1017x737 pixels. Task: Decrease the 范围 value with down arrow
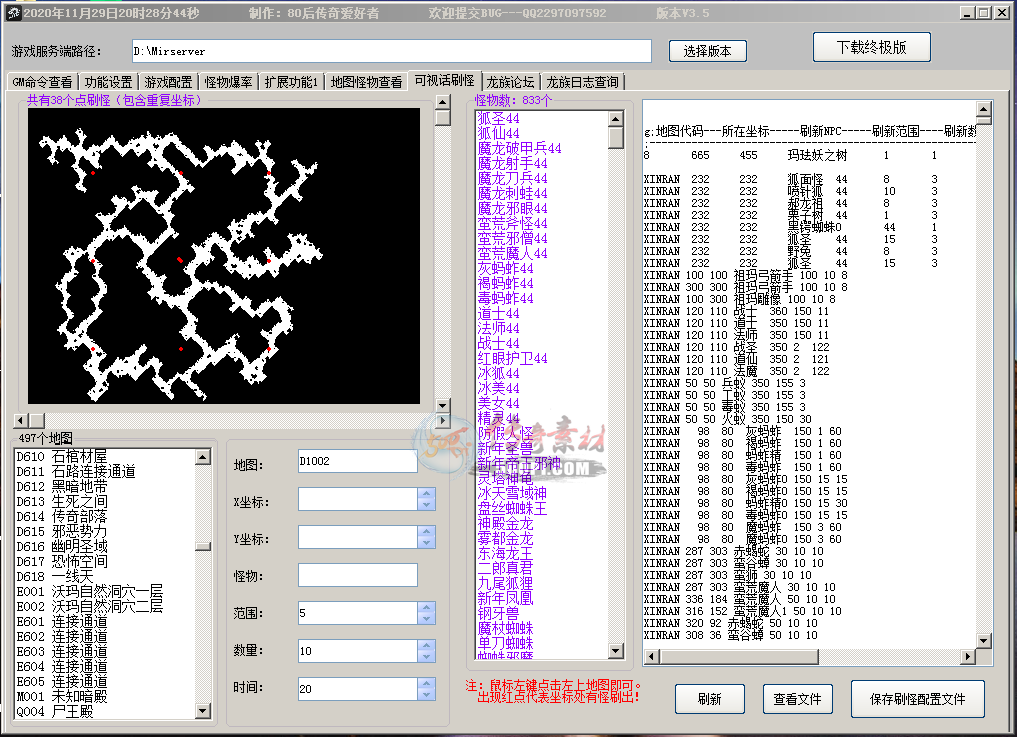pos(426,619)
